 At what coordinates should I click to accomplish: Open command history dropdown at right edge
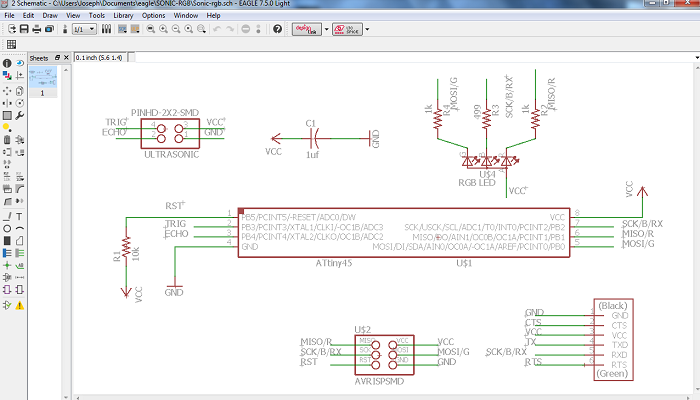tap(697, 58)
